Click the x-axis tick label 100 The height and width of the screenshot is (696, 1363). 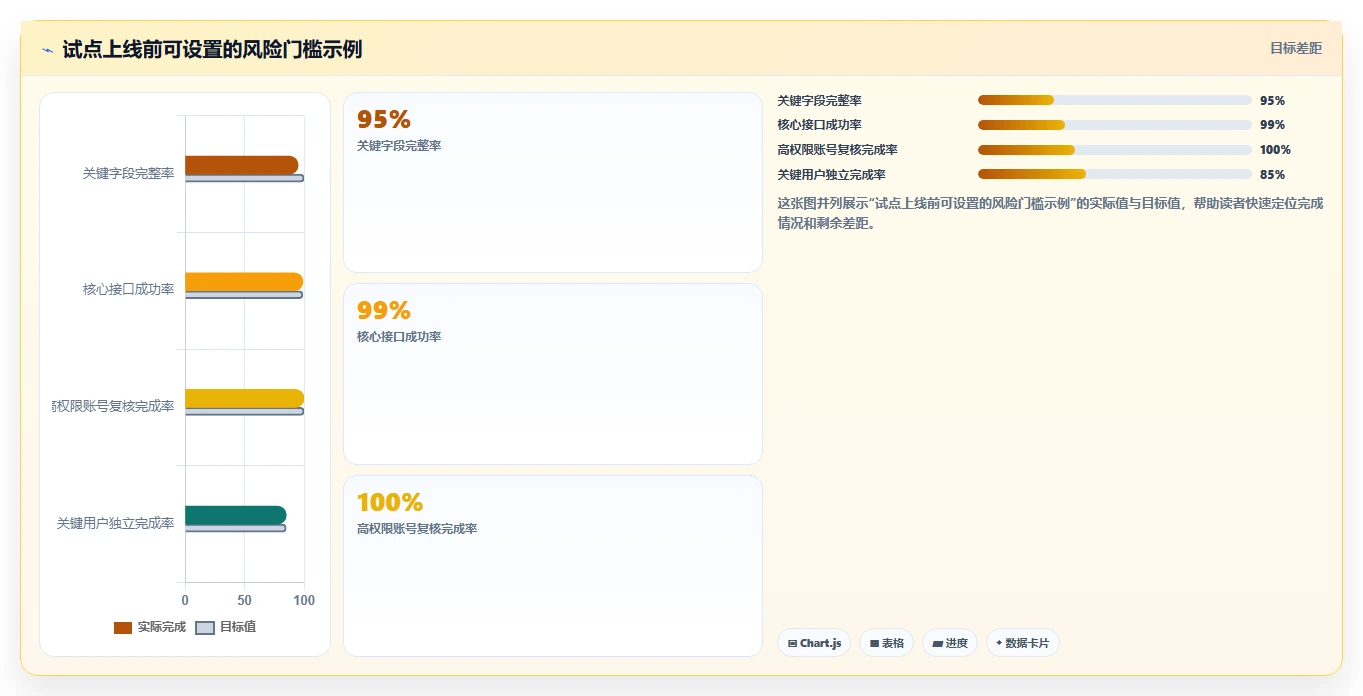click(304, 600)
